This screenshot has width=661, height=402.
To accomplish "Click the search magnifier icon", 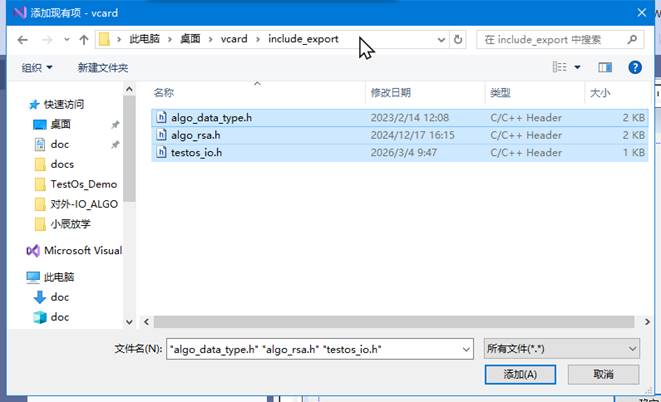I will pos(632,40).
